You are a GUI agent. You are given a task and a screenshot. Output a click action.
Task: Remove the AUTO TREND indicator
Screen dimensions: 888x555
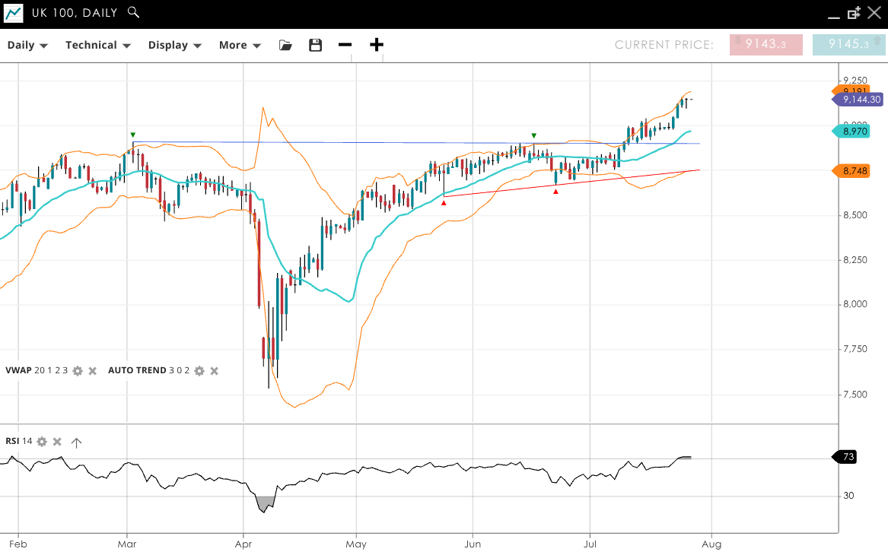click(214, 371)
